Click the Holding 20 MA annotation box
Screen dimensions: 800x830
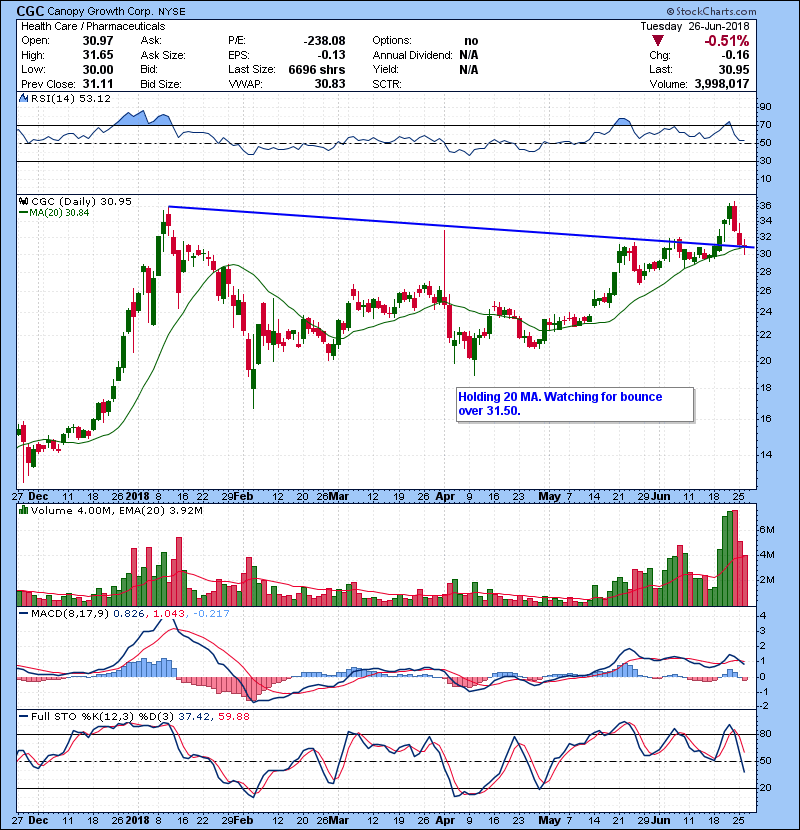(x=576, y=404)
